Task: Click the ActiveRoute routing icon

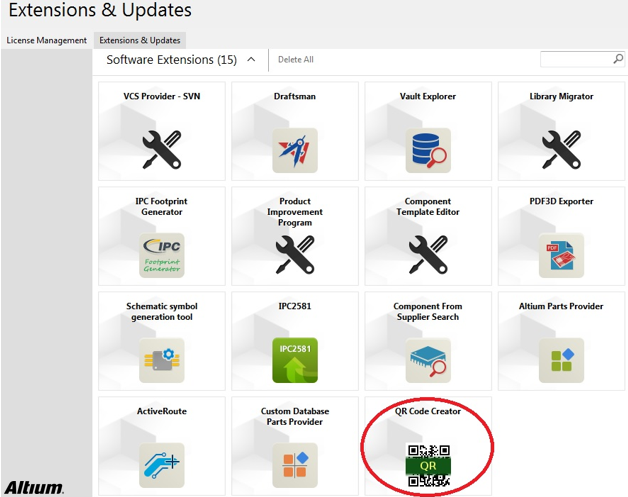Action: [x=162, y=465]
